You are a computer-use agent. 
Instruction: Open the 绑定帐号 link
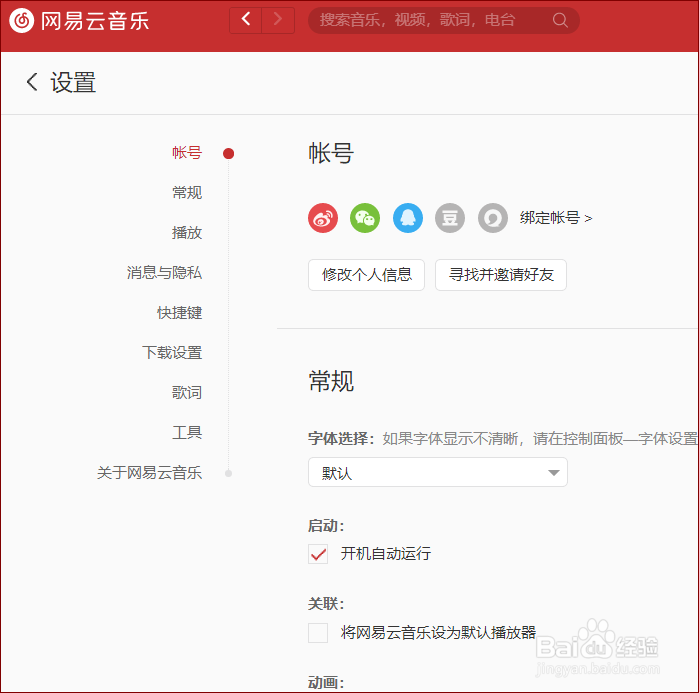point(556,218)
